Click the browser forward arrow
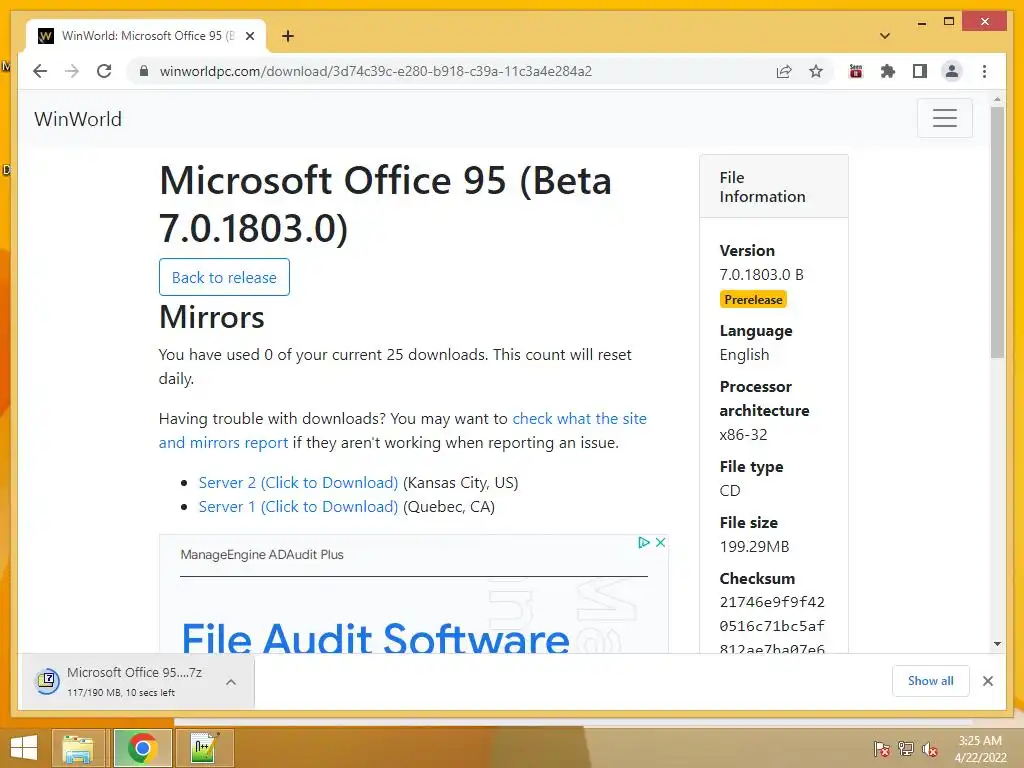This screenshot has width=1024, height=768. pyautogui.click(x=72, y=71)
